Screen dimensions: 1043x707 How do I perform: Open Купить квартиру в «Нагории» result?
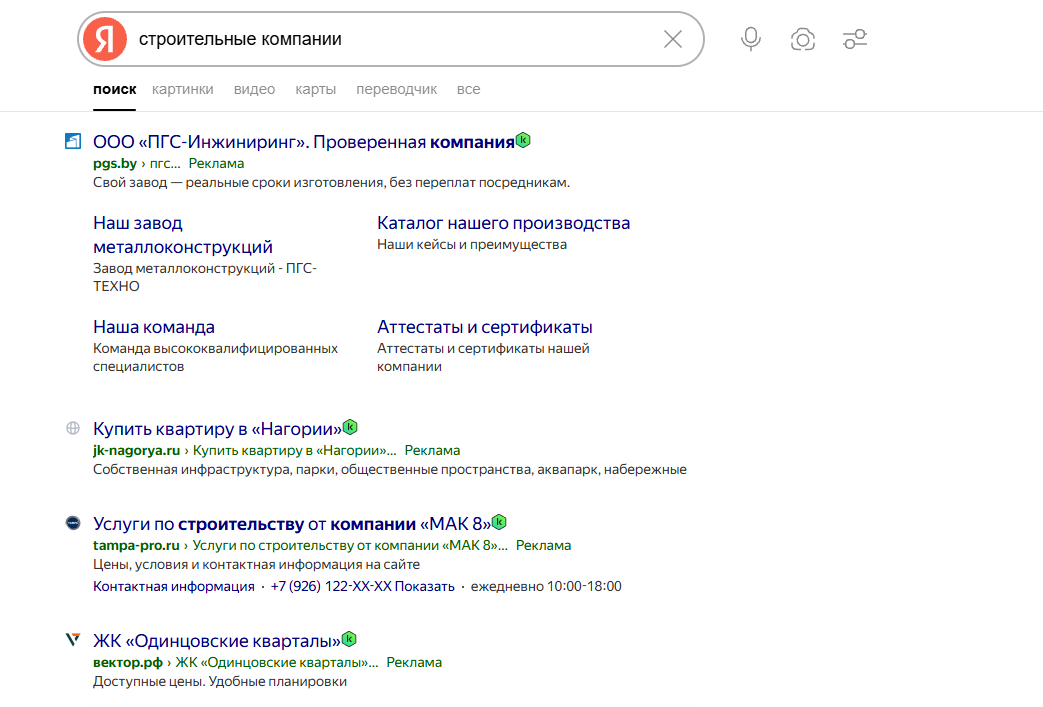click(x=218, y=429)
